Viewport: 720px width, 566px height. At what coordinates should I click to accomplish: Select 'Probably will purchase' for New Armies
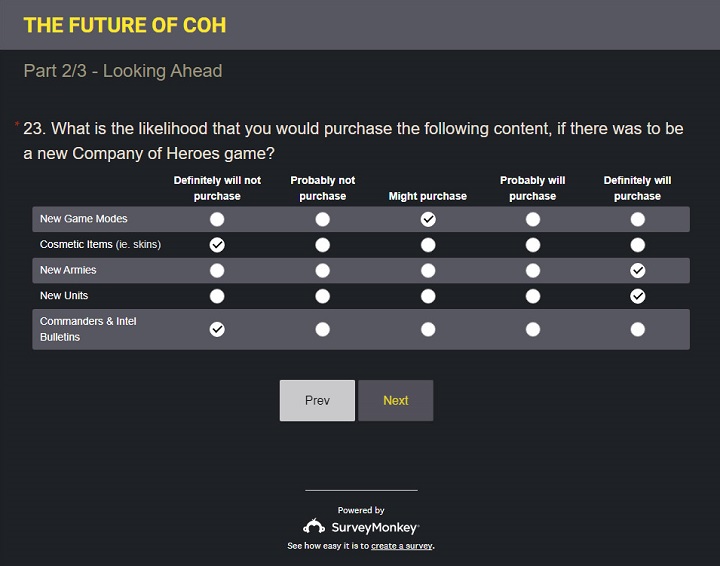pos(533,270)
